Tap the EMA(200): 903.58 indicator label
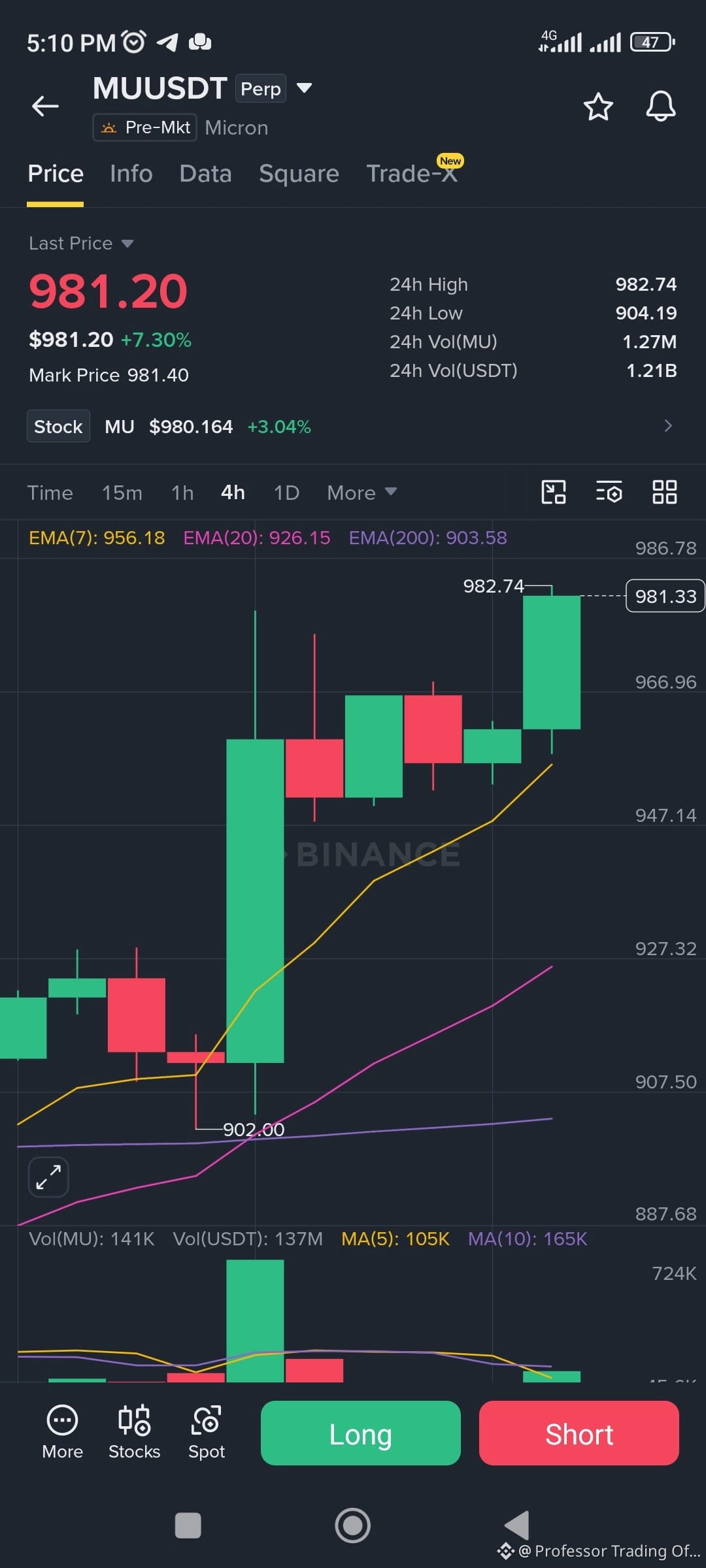This screenshot has height=1568, width=706. pos(428,538)
